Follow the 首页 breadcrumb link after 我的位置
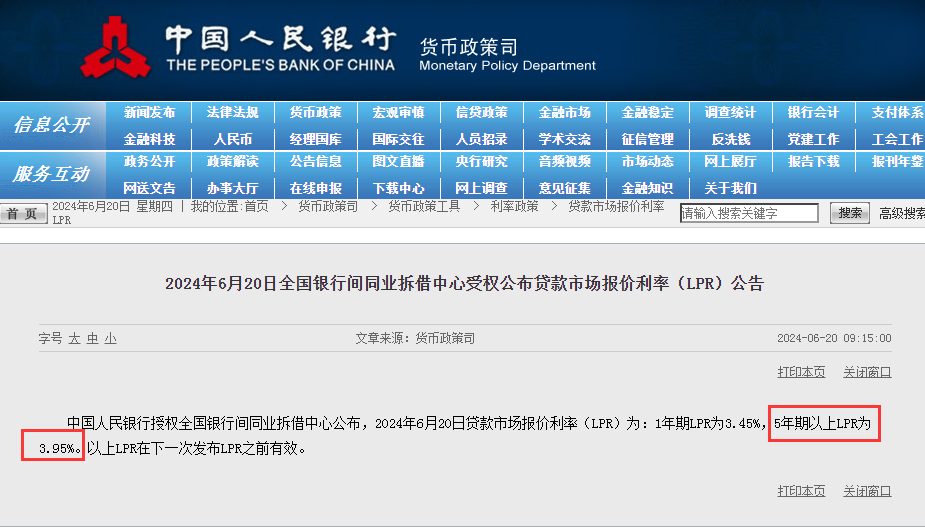 click(x=257, y=206)
